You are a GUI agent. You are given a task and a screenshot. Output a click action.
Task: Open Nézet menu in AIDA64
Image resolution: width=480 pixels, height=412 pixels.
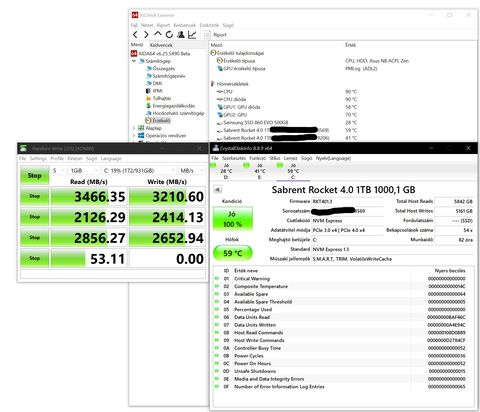pos(147,25)
